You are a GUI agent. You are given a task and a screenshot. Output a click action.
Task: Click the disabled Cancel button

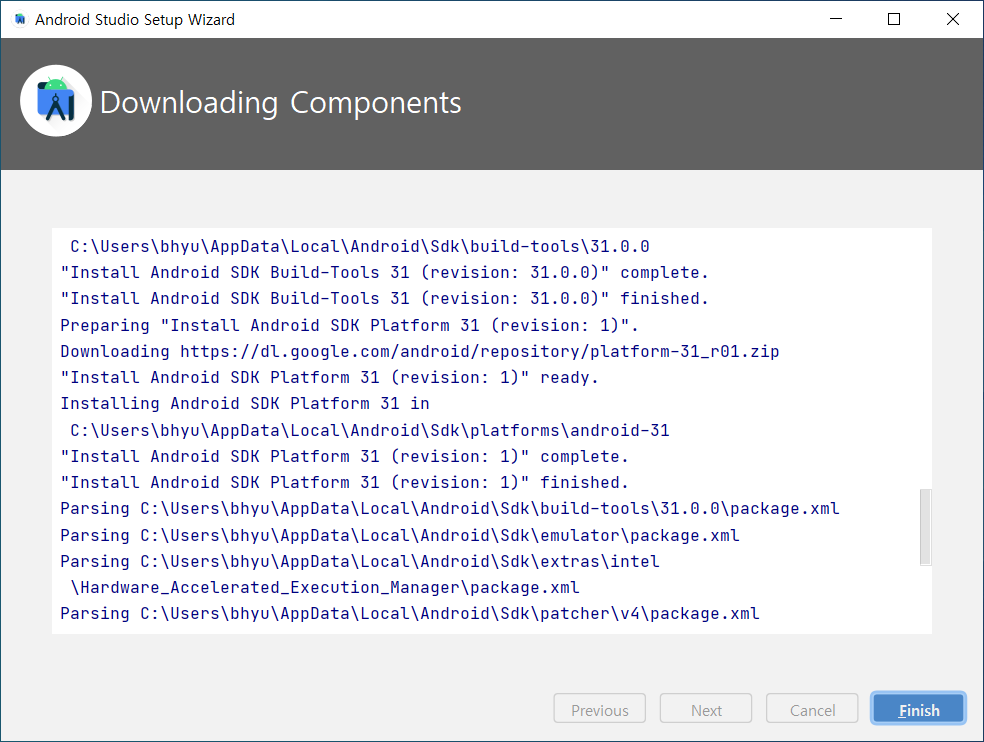click(812, 709)
